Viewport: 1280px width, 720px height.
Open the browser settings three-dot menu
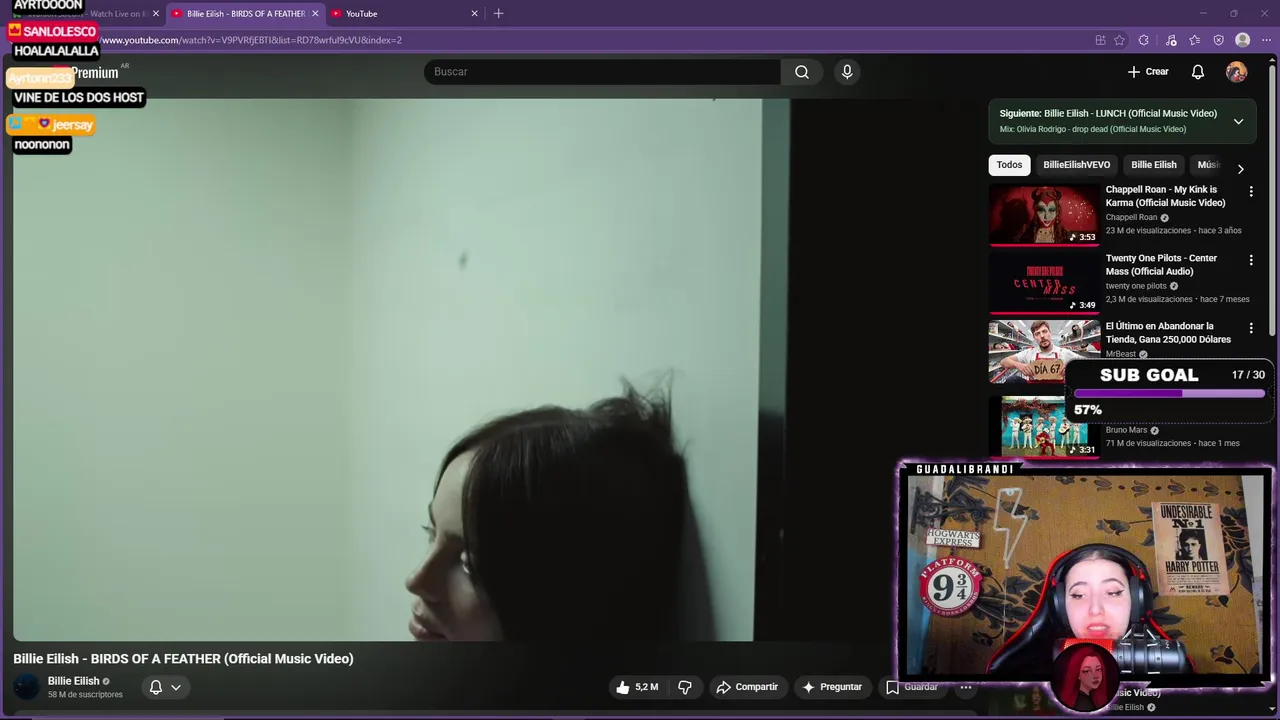pos(1266,40)
